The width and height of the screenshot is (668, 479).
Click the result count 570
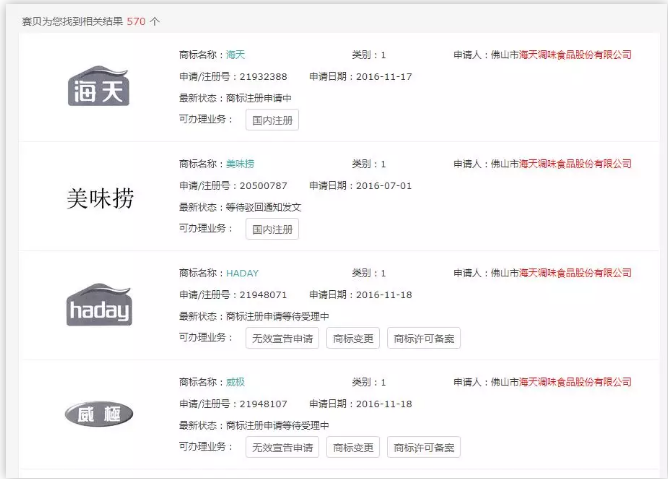point(136,21)
